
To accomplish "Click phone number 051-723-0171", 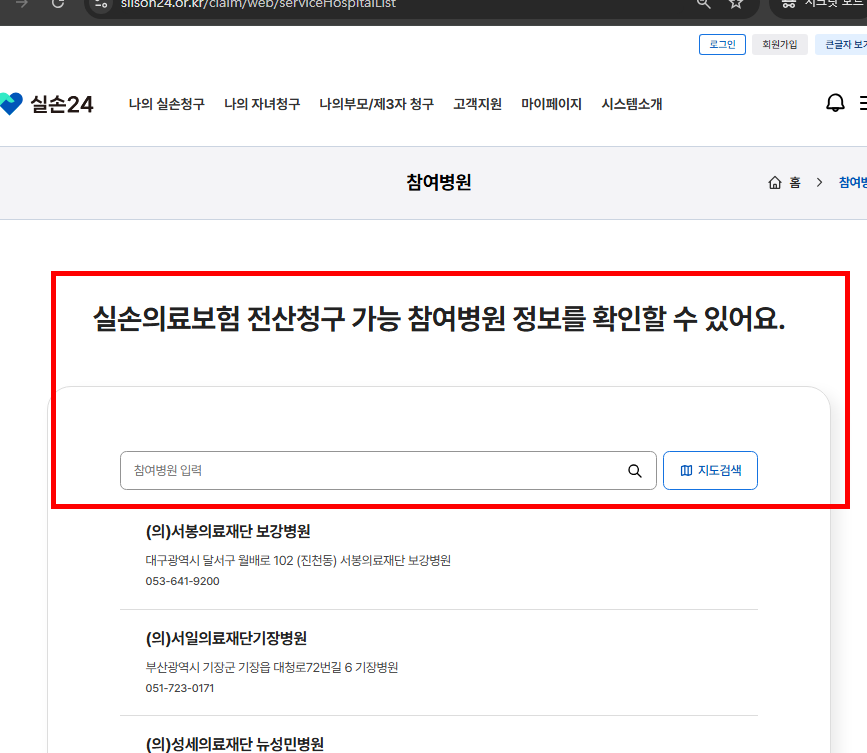I will click(x=180, y=688).
